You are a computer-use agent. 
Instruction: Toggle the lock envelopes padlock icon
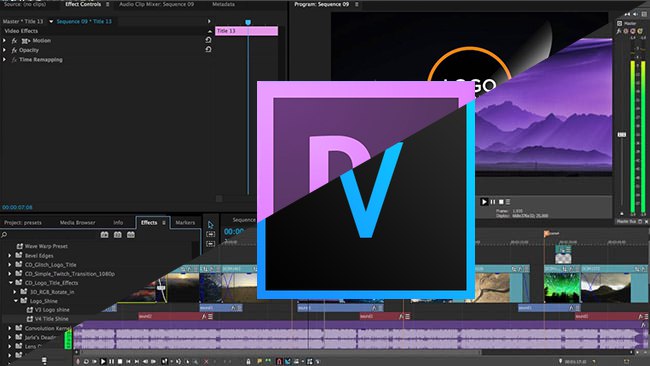(248, 361)
